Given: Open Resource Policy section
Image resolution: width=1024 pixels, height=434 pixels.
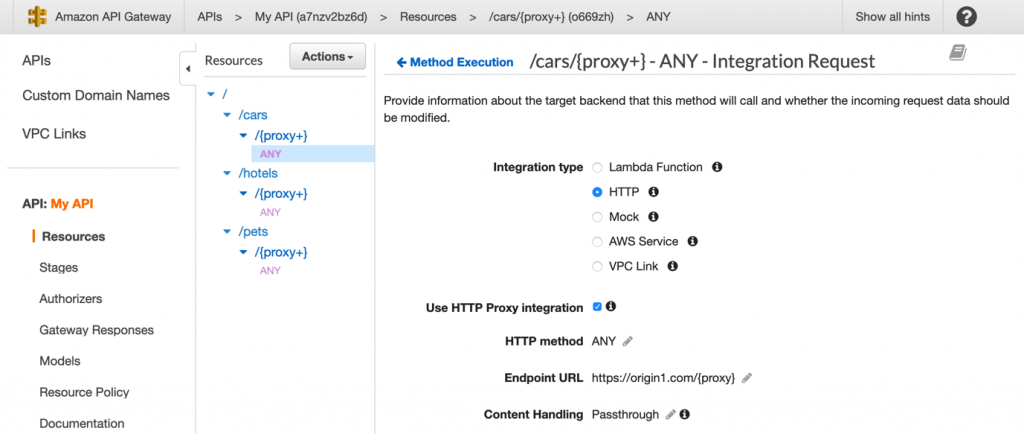Looking at the screenshot, I should [84, 392].
